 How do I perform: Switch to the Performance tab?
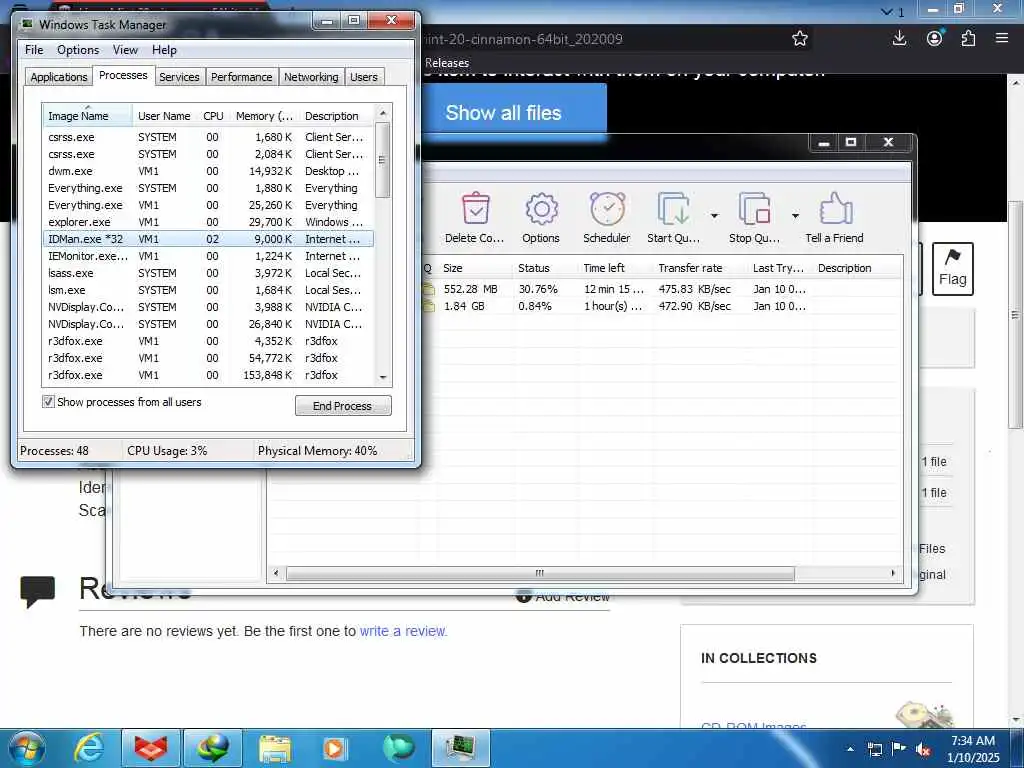pos(242,77)
